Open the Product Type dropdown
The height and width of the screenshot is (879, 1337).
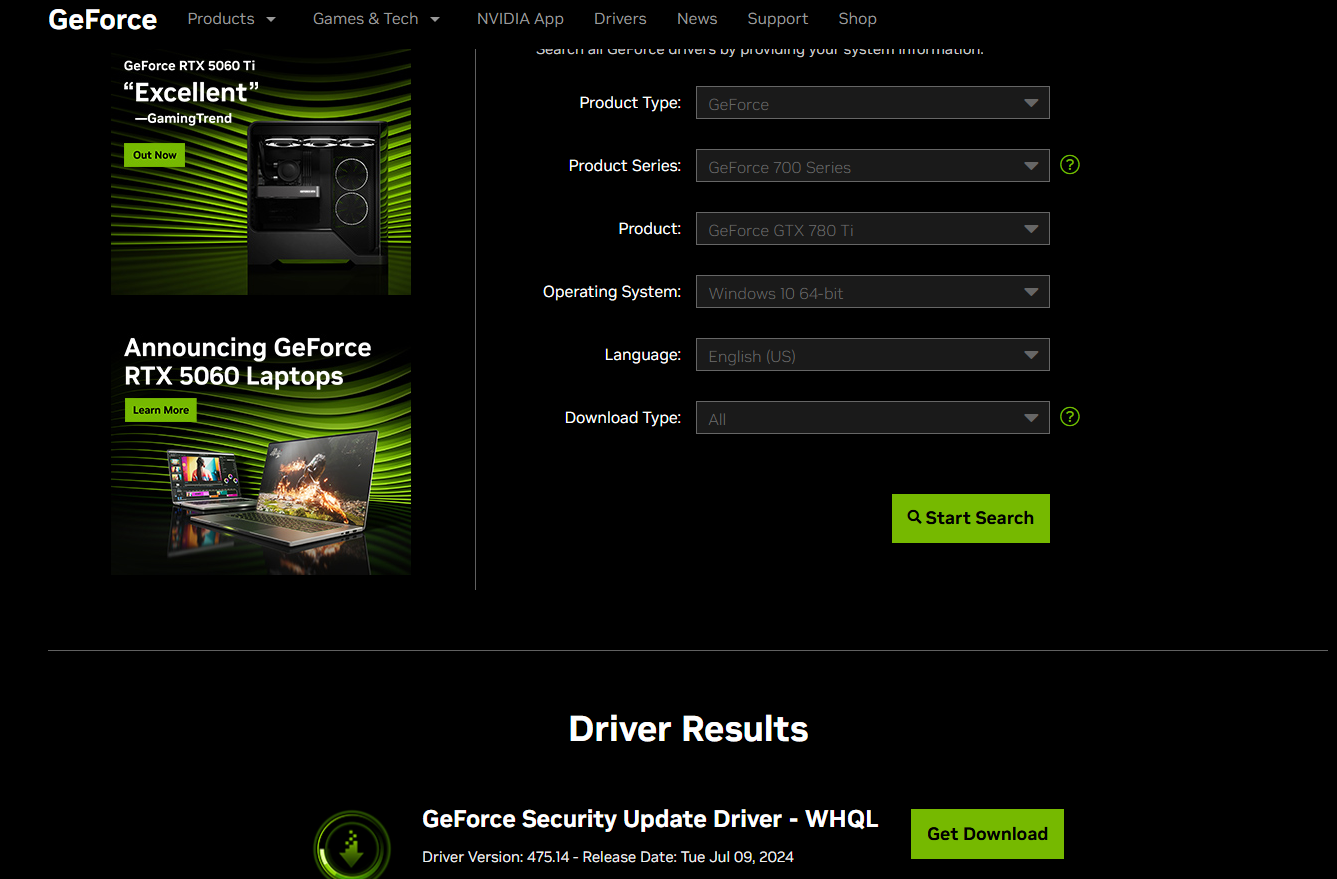(873, 103)
